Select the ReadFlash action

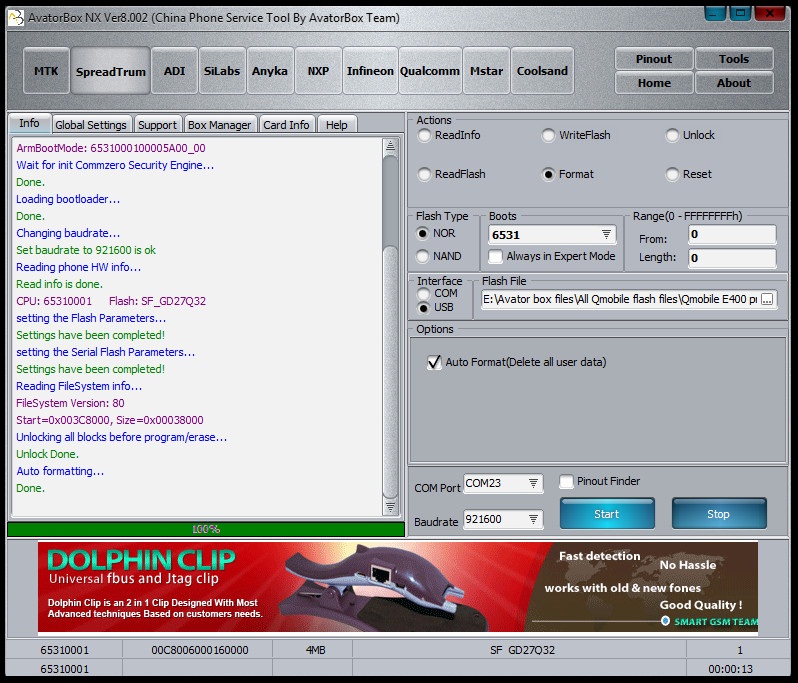click(x=451, y=174)
